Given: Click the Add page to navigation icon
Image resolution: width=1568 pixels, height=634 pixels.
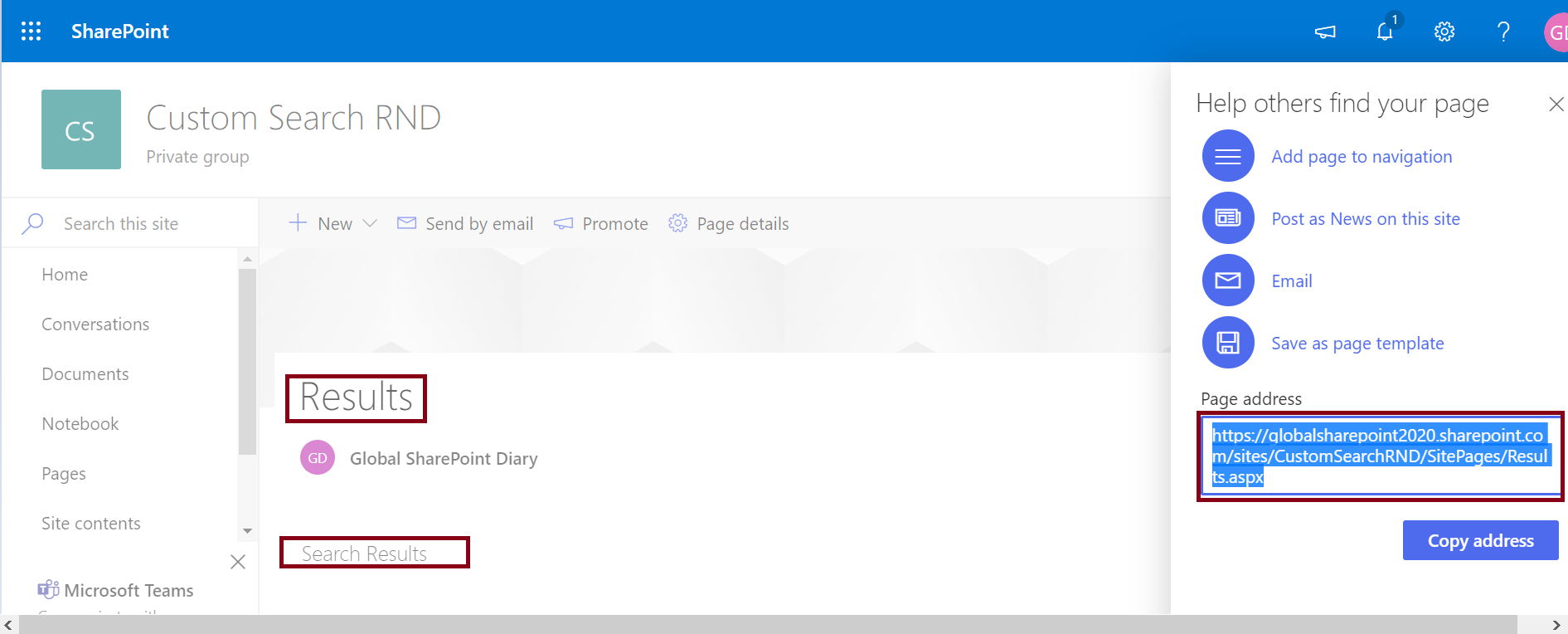Looking at the screenshot, I should click(1228, 156).
